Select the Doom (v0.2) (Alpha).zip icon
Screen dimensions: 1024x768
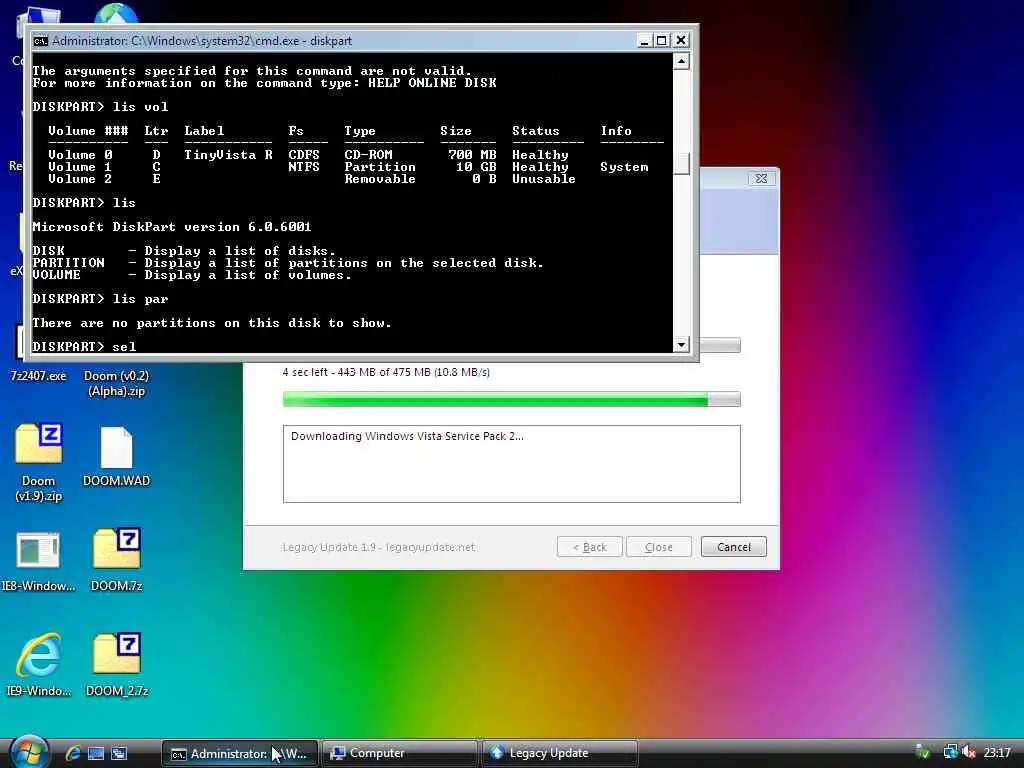[116, 383]
